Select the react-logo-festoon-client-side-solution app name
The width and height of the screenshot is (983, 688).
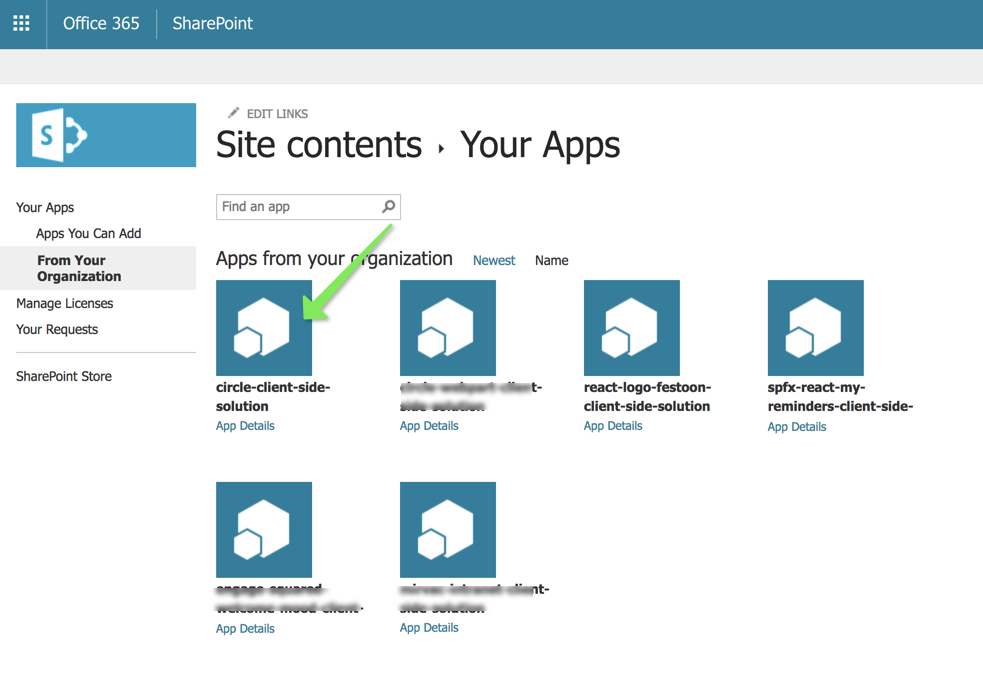[x=647, y=396]
